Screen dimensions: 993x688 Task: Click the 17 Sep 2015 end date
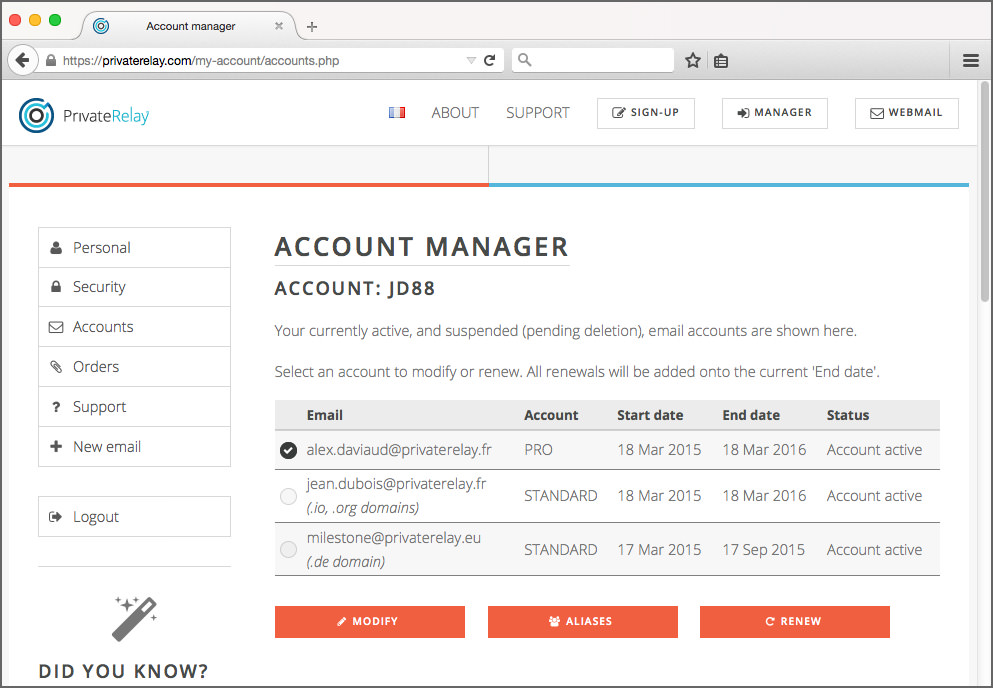pyautogui.click(x=764, y=550)
